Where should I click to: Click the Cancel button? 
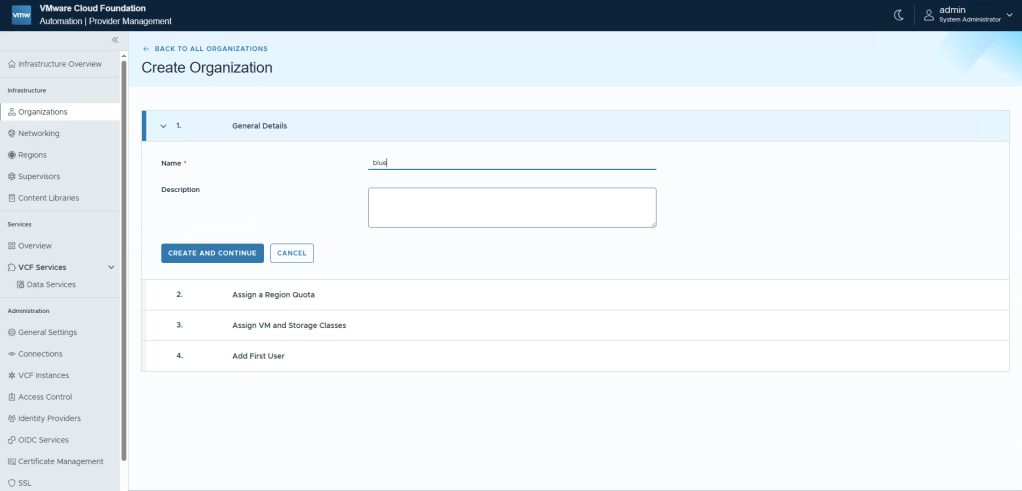pos(292,253)
